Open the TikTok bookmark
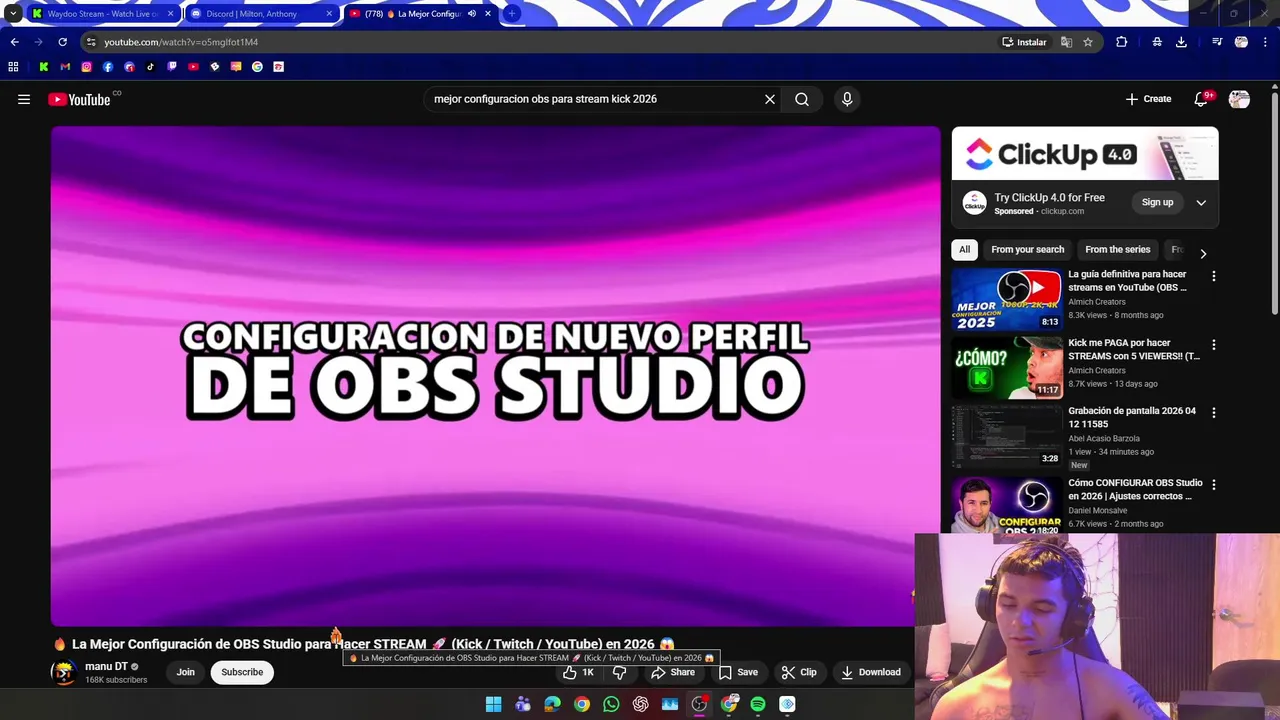Screen dimensions: 1280x720 click(151, 67)
